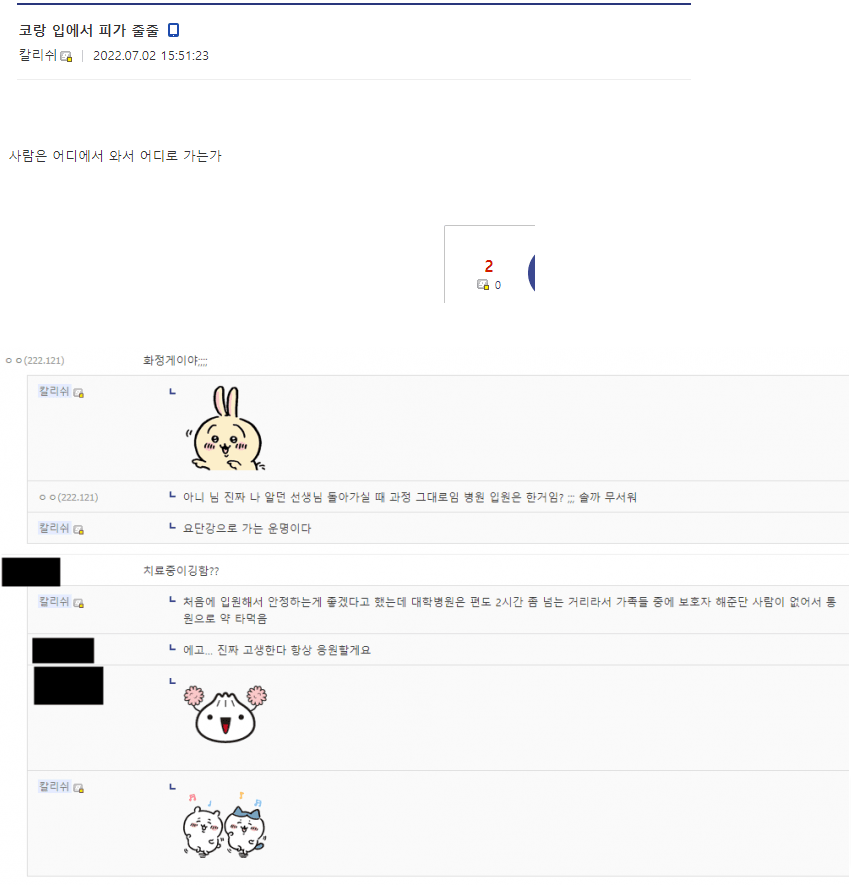The height and width of the screenshot is (885, 851).
Task: Click the fixed-nick icon in the recommend box
Action: point(483,284)
